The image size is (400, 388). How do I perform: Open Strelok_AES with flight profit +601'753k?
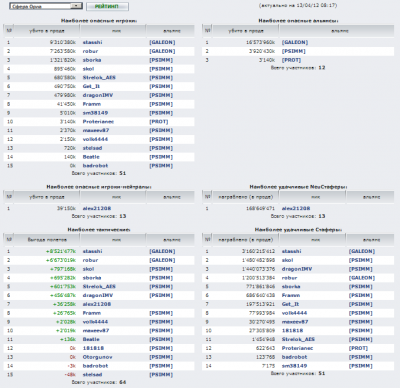coord(99,287)
